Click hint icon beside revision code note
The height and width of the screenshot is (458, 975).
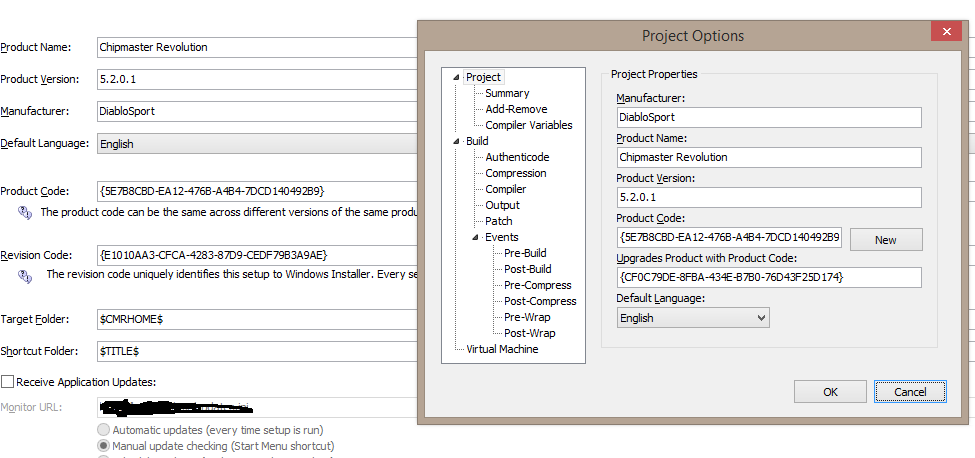click(24, 276)
